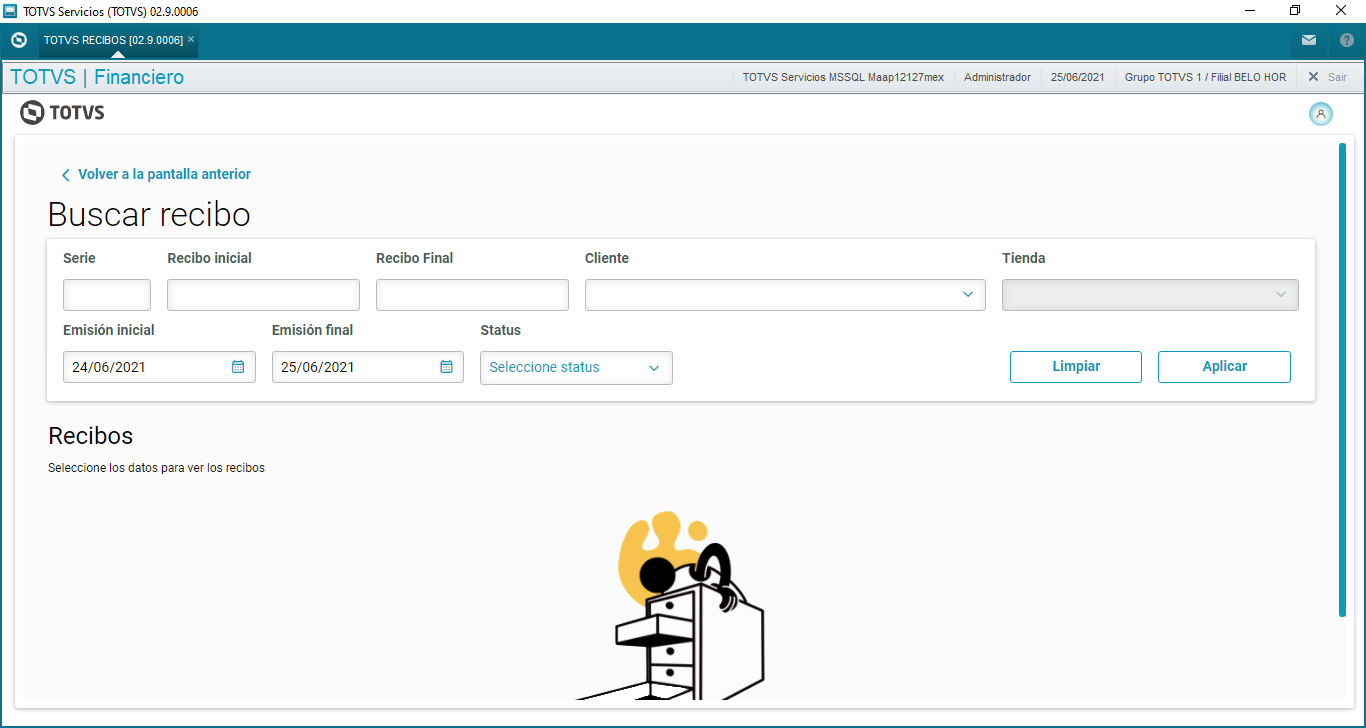Click the Buscar recibo heading
The image size is (1366, 728).
pyautogui.click(x=149, y=215)
